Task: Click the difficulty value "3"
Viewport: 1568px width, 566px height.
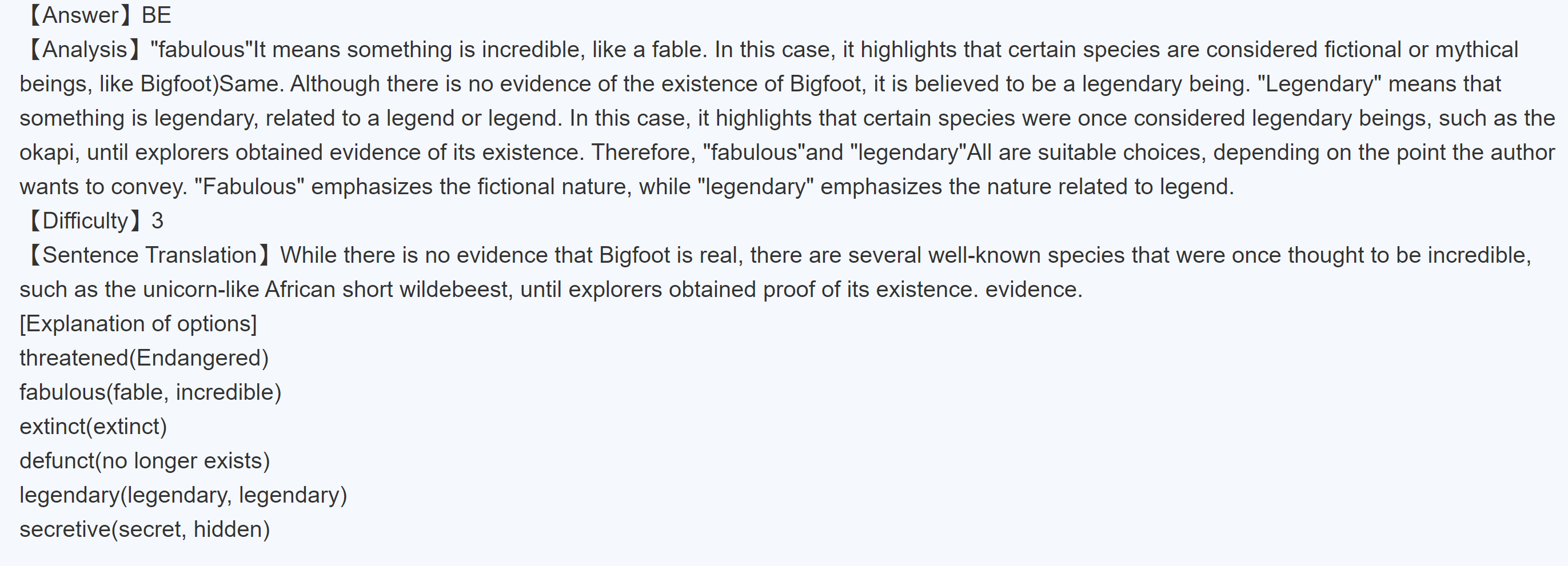Action: tap(158, 220)
